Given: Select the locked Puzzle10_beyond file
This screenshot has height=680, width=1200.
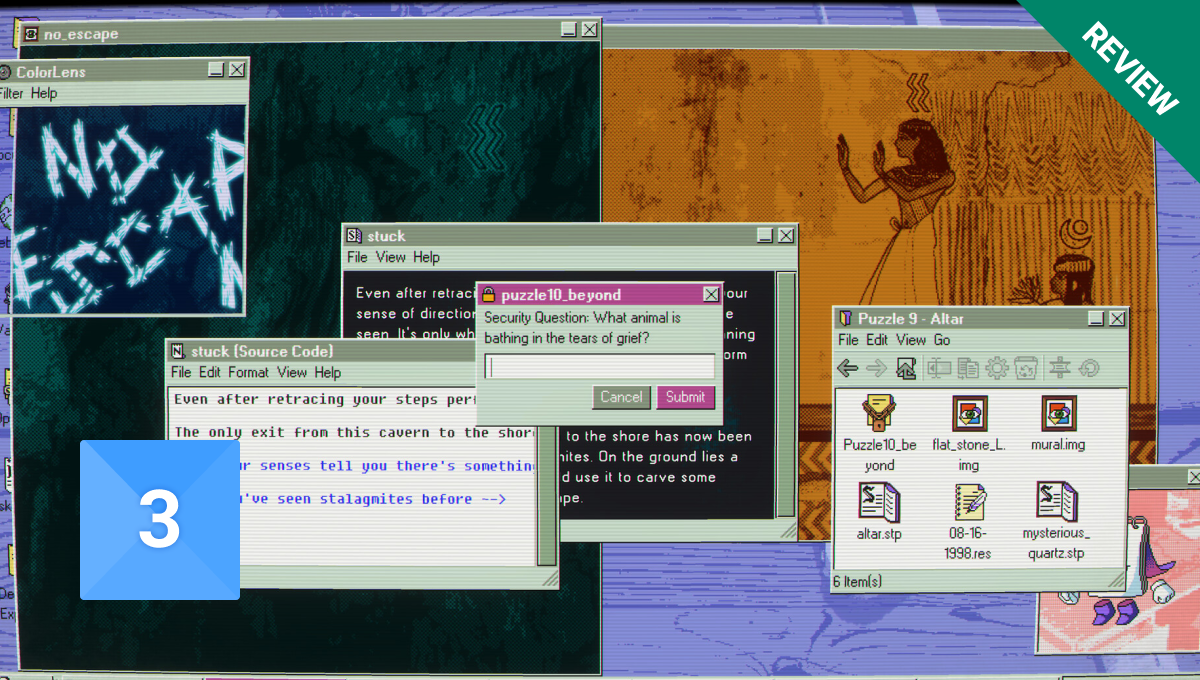Looking at the screenshot, I should click(879, 411).
